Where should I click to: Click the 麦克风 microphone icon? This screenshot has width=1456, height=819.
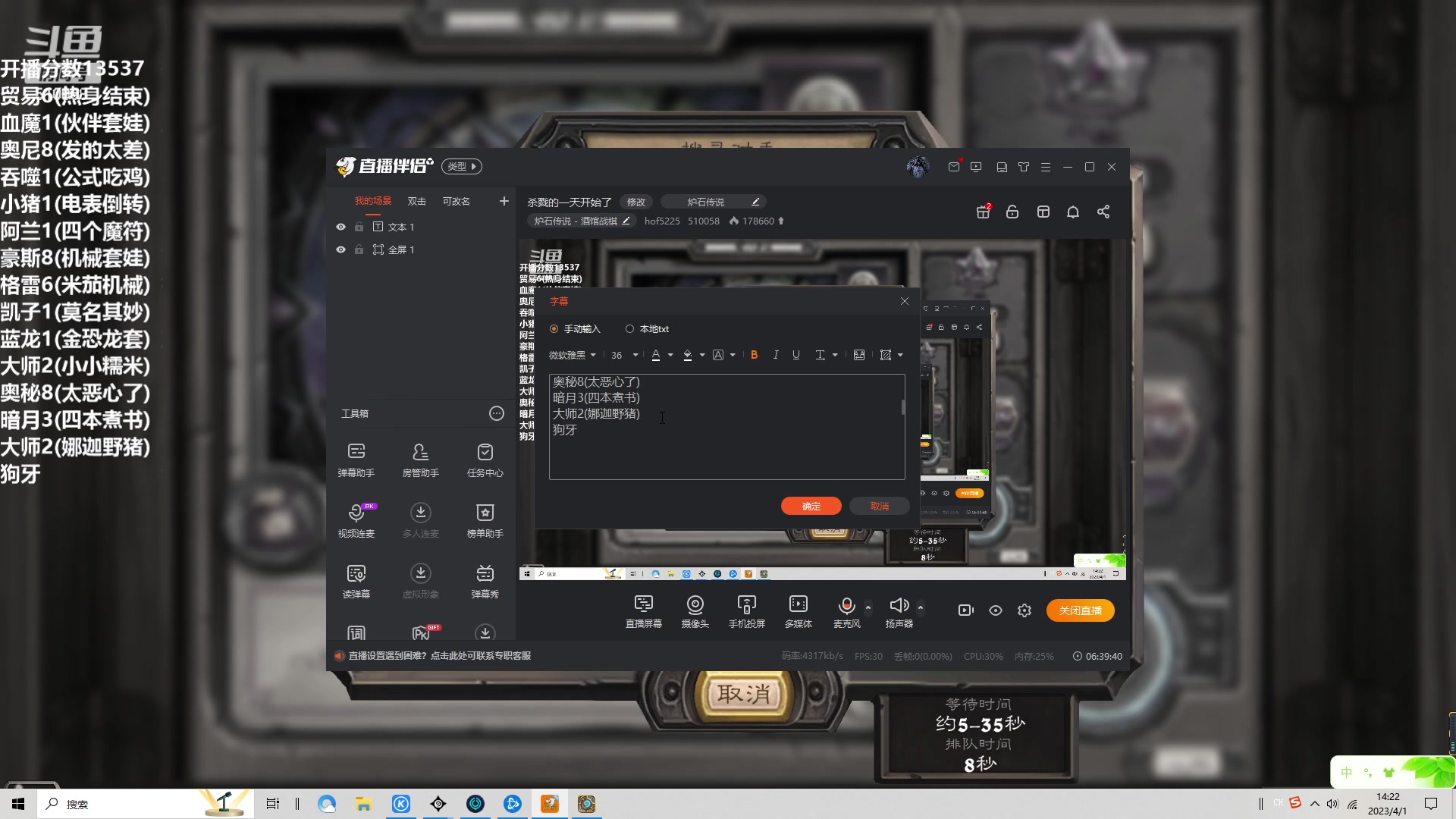(x=846, y=605)
